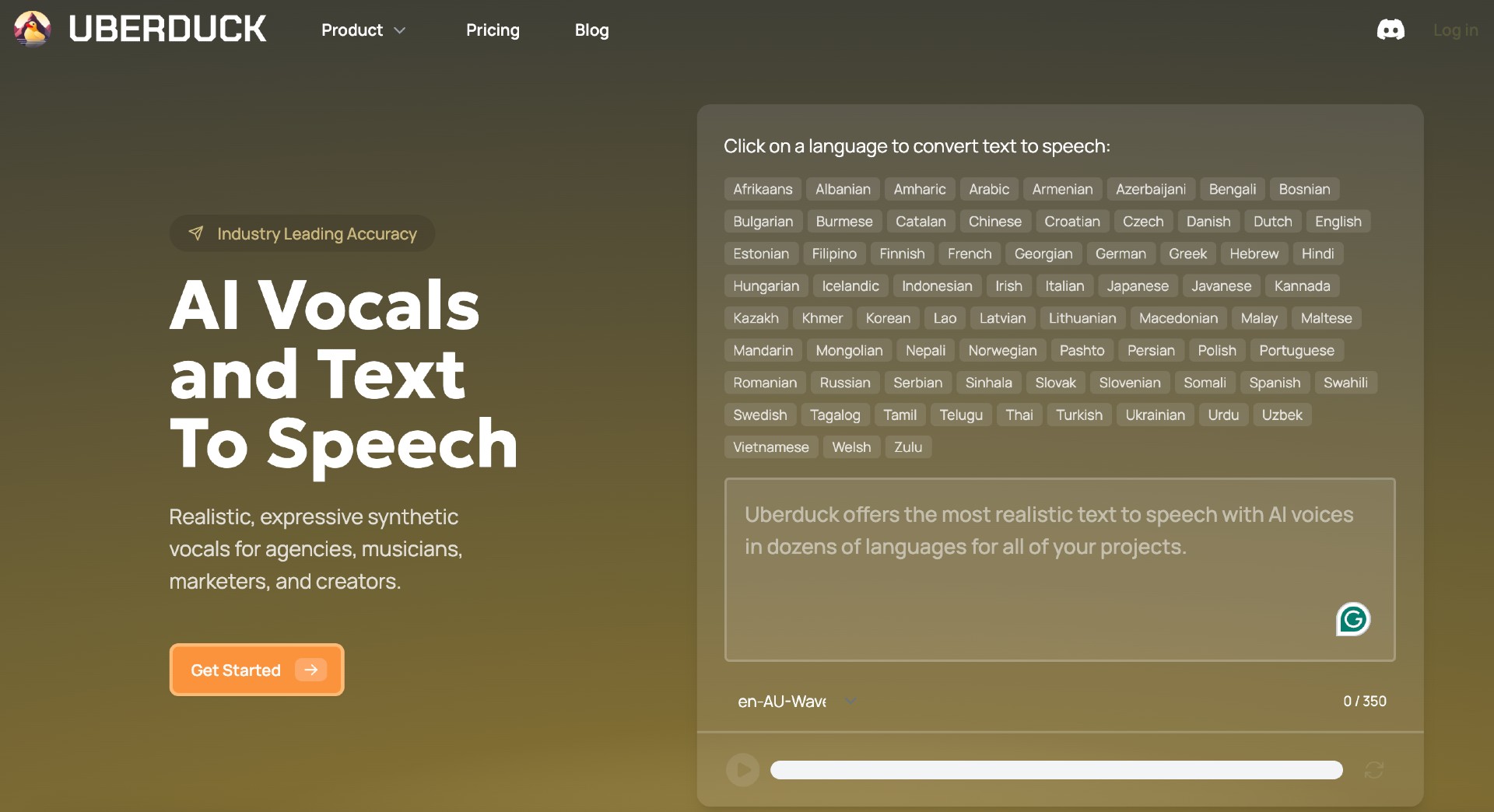
Task: Seek within the audio progress bar
Action: click(1056, 770)
